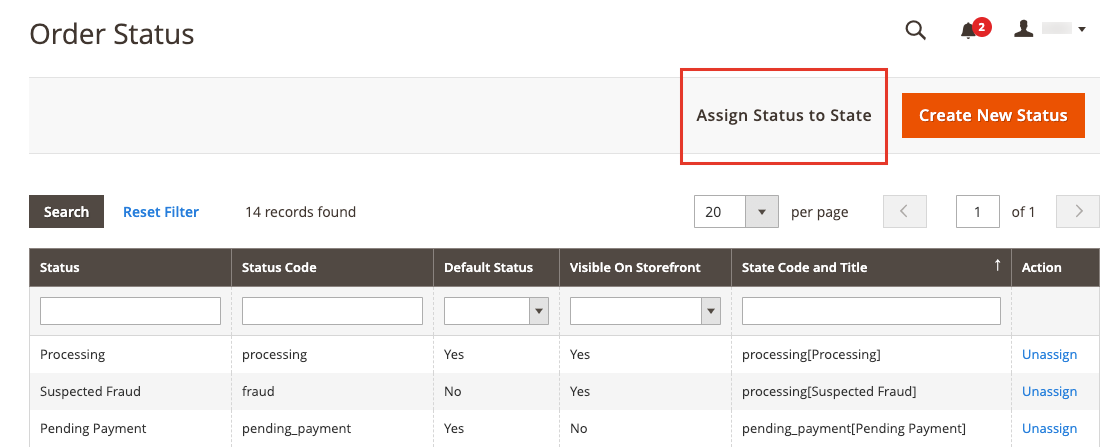Viewport: 1118px width, 447px height.
Task: Open the per page count dropdown
Action: [736, 212]
